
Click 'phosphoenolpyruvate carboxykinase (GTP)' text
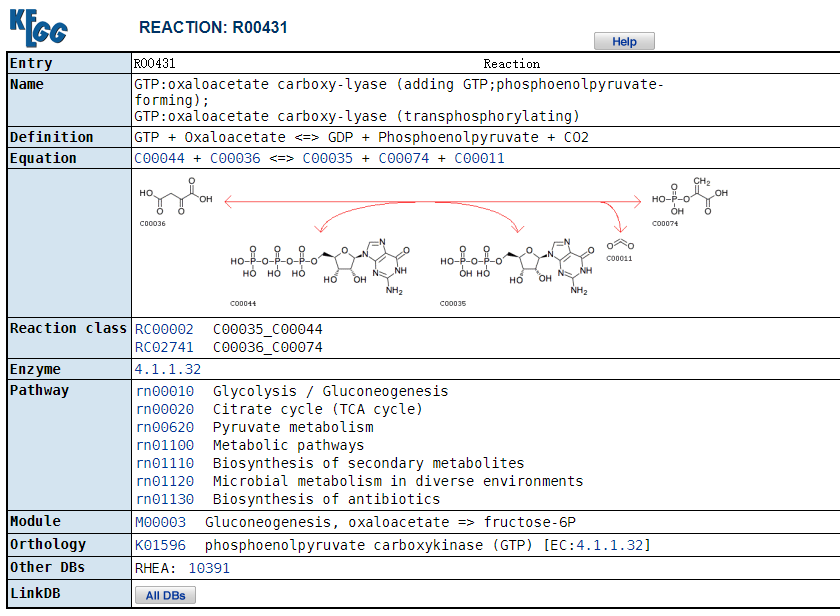pos(369,545)
